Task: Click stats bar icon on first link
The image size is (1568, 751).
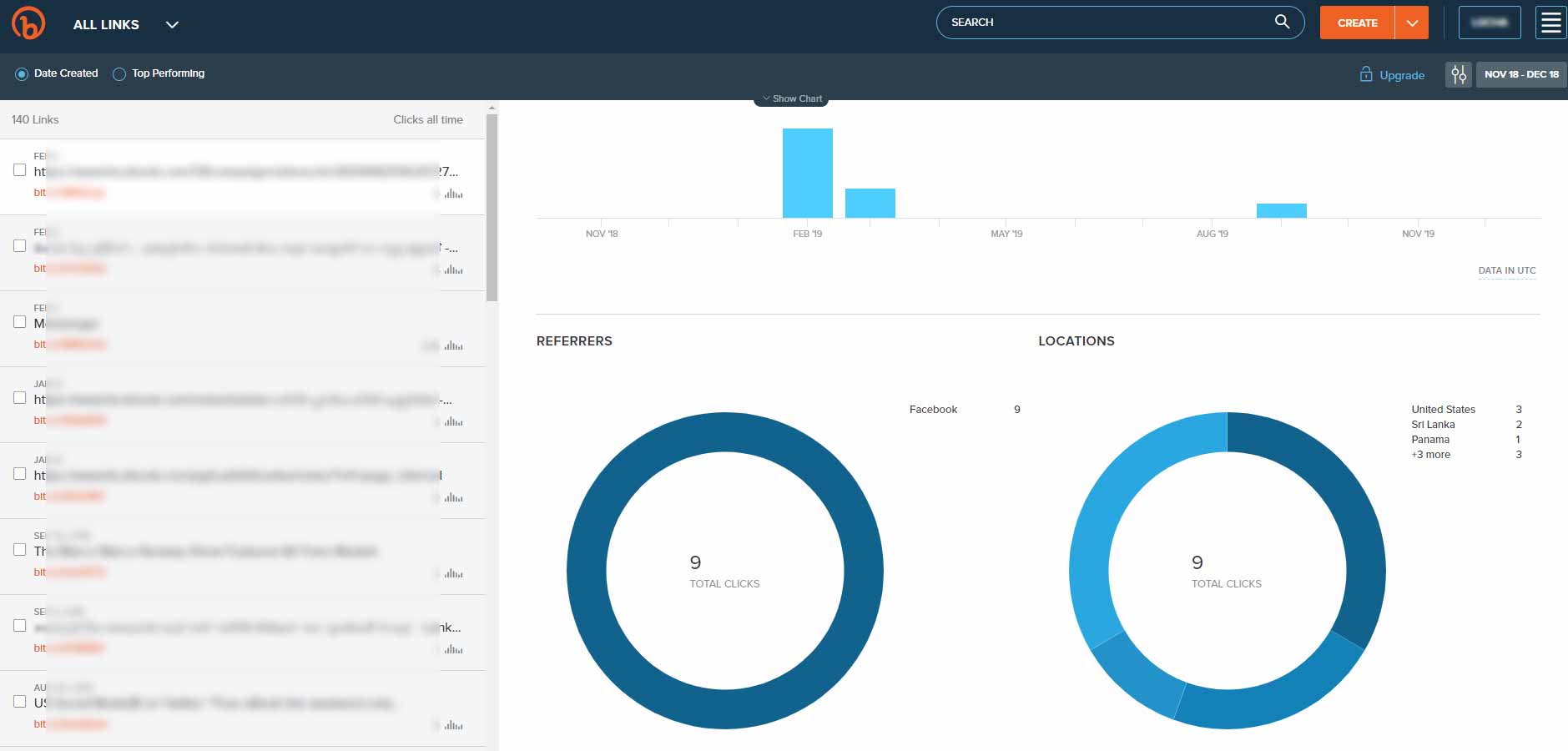Action: pyautogui.click(x=453, y=194)
